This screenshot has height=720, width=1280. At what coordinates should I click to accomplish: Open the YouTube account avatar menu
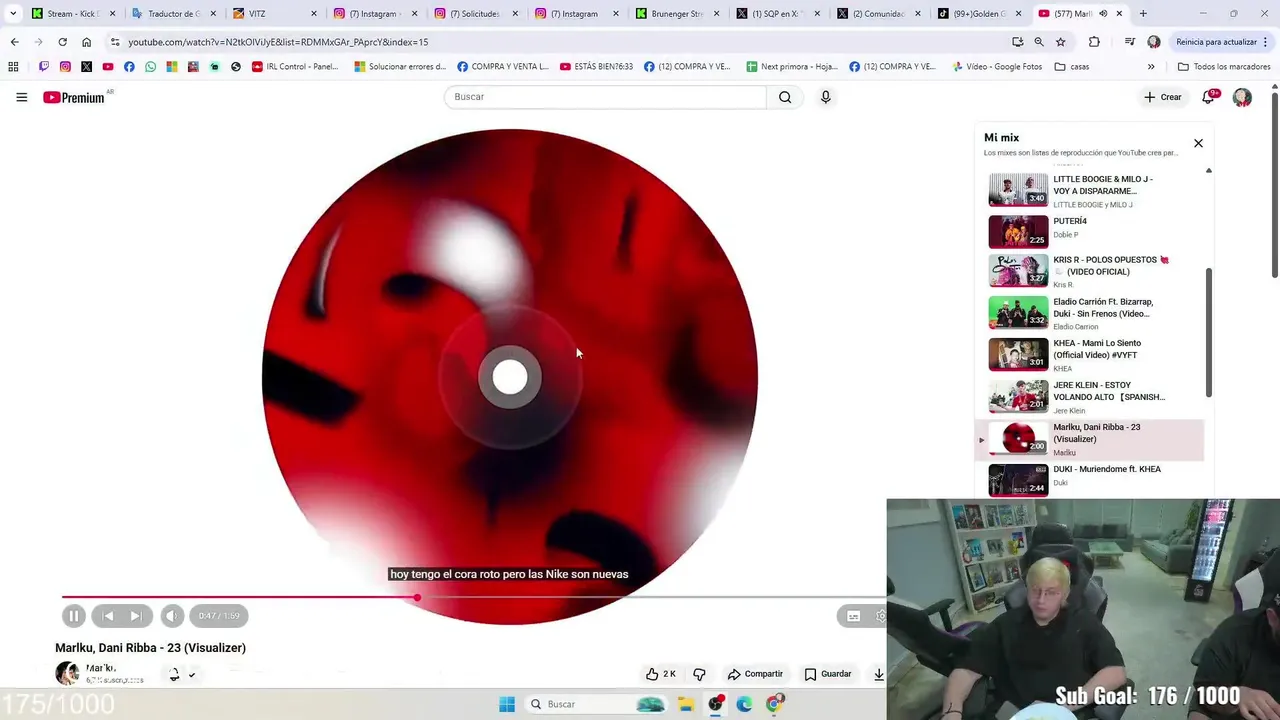(1242, 97)
